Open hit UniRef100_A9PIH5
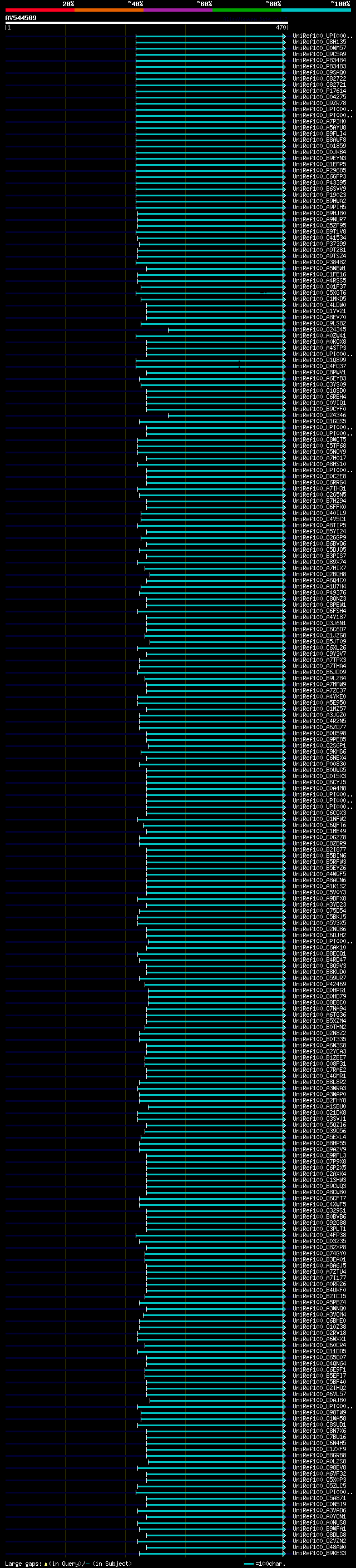The width and height of the screenshot is (356, 1568). (319, 207)
